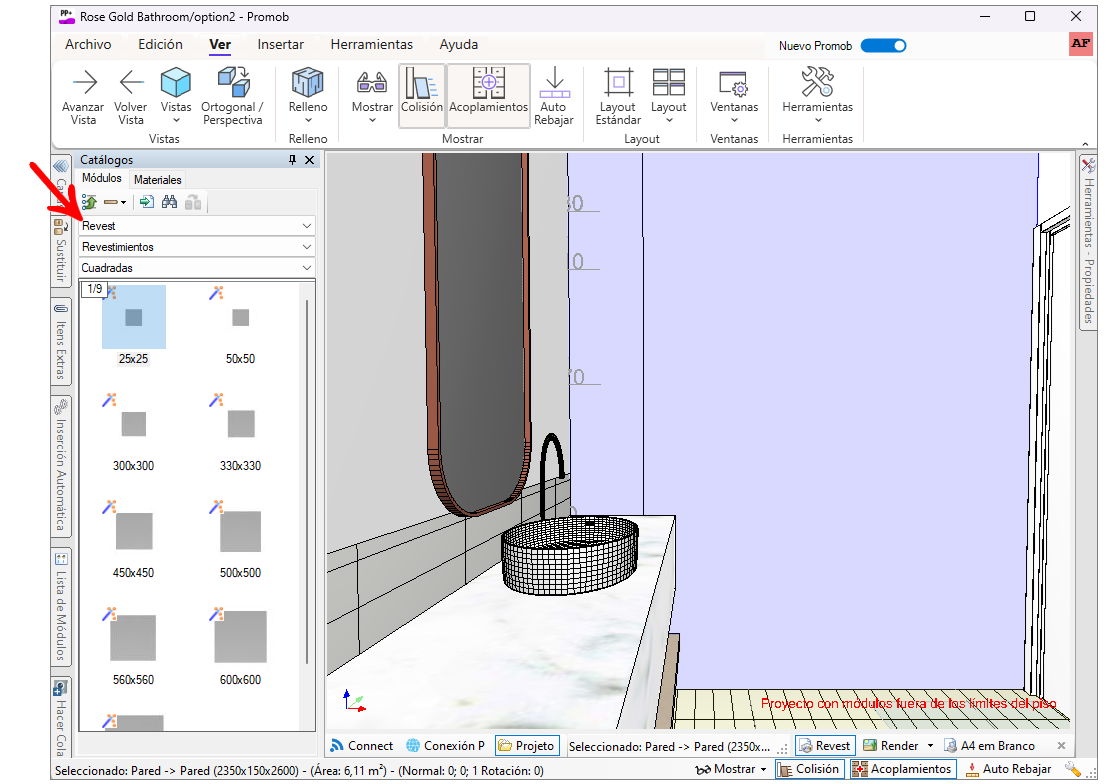Screen dimensions: 1106x784
Task: Toggle Acoplamientos in the status bar
Action: coord(903,769)
